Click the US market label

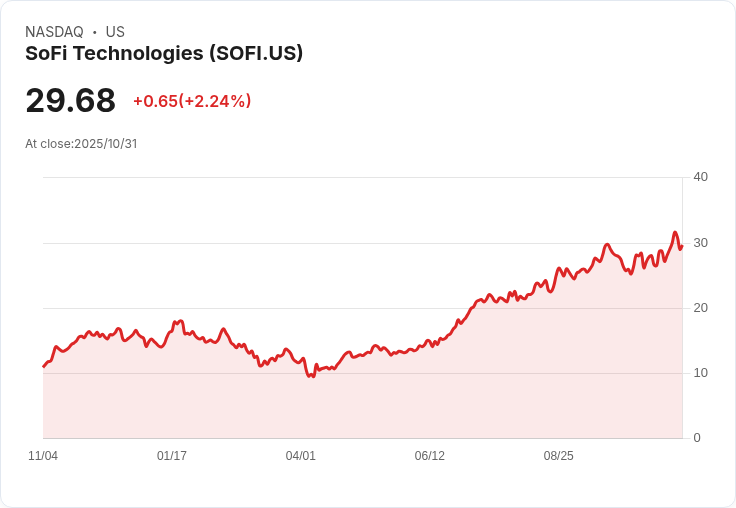(x=115, y=32)
